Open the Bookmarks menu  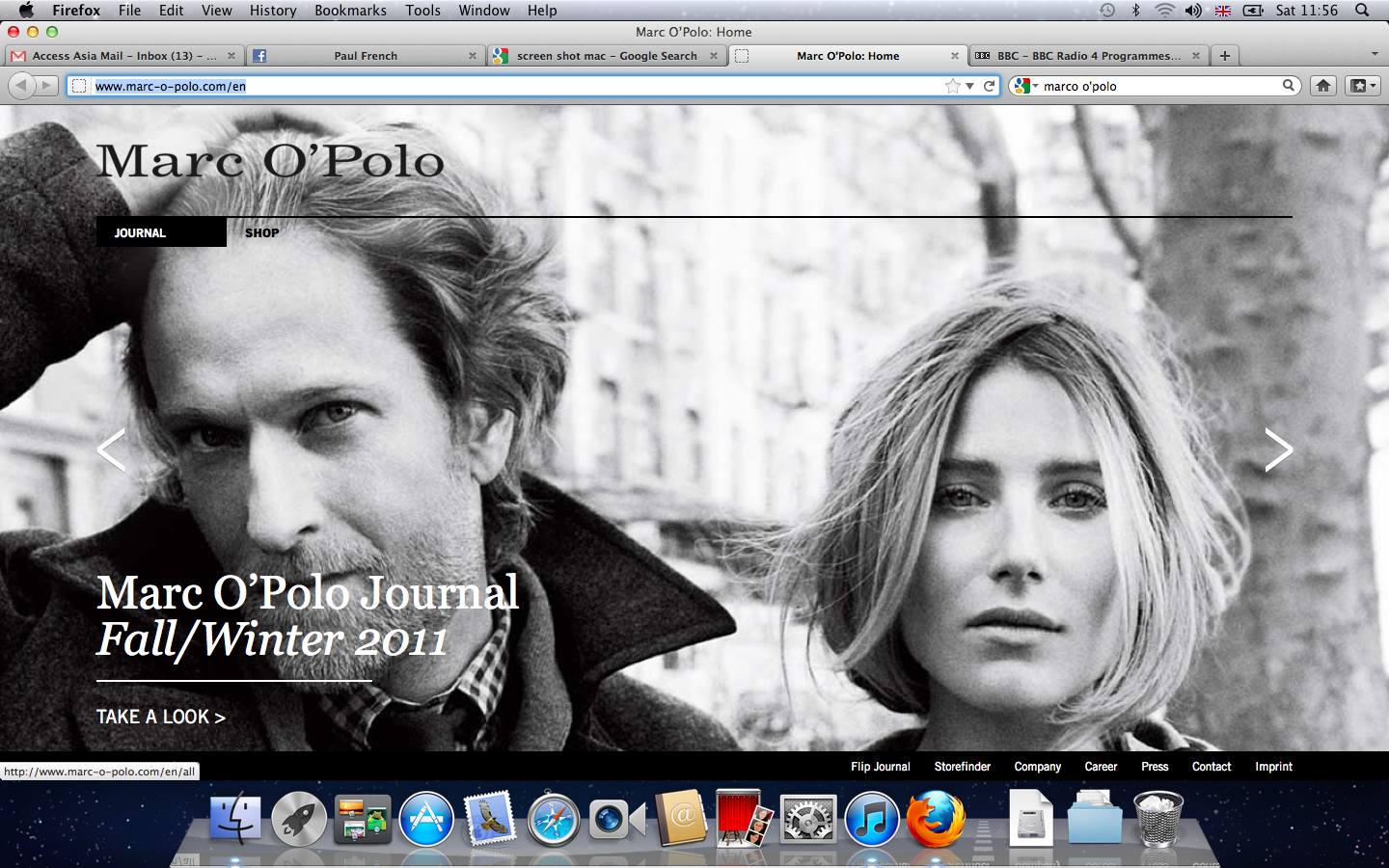(350, 11)
